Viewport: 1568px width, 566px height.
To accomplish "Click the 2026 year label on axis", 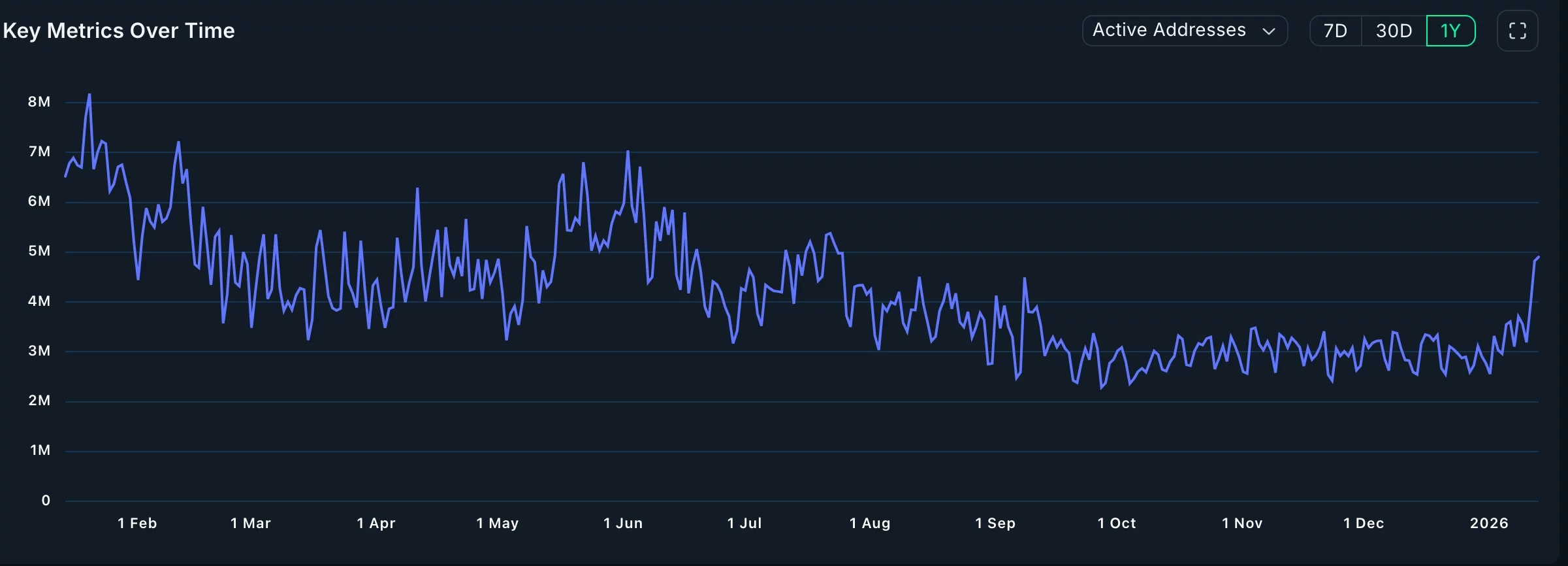I will click(1489, 523).
